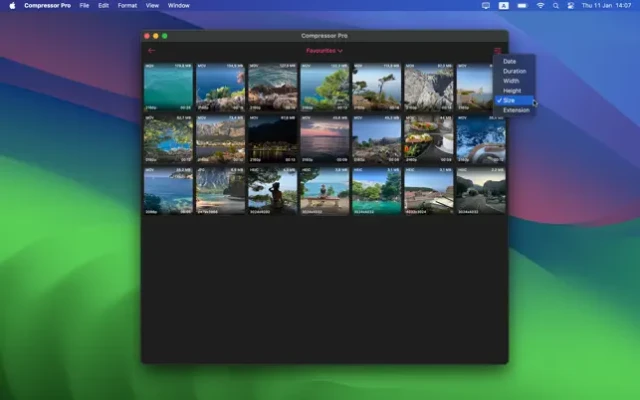The height and width of the screenshot is (400, 640).
Task: Select Extension from the sort list
Action: (516, 111)
